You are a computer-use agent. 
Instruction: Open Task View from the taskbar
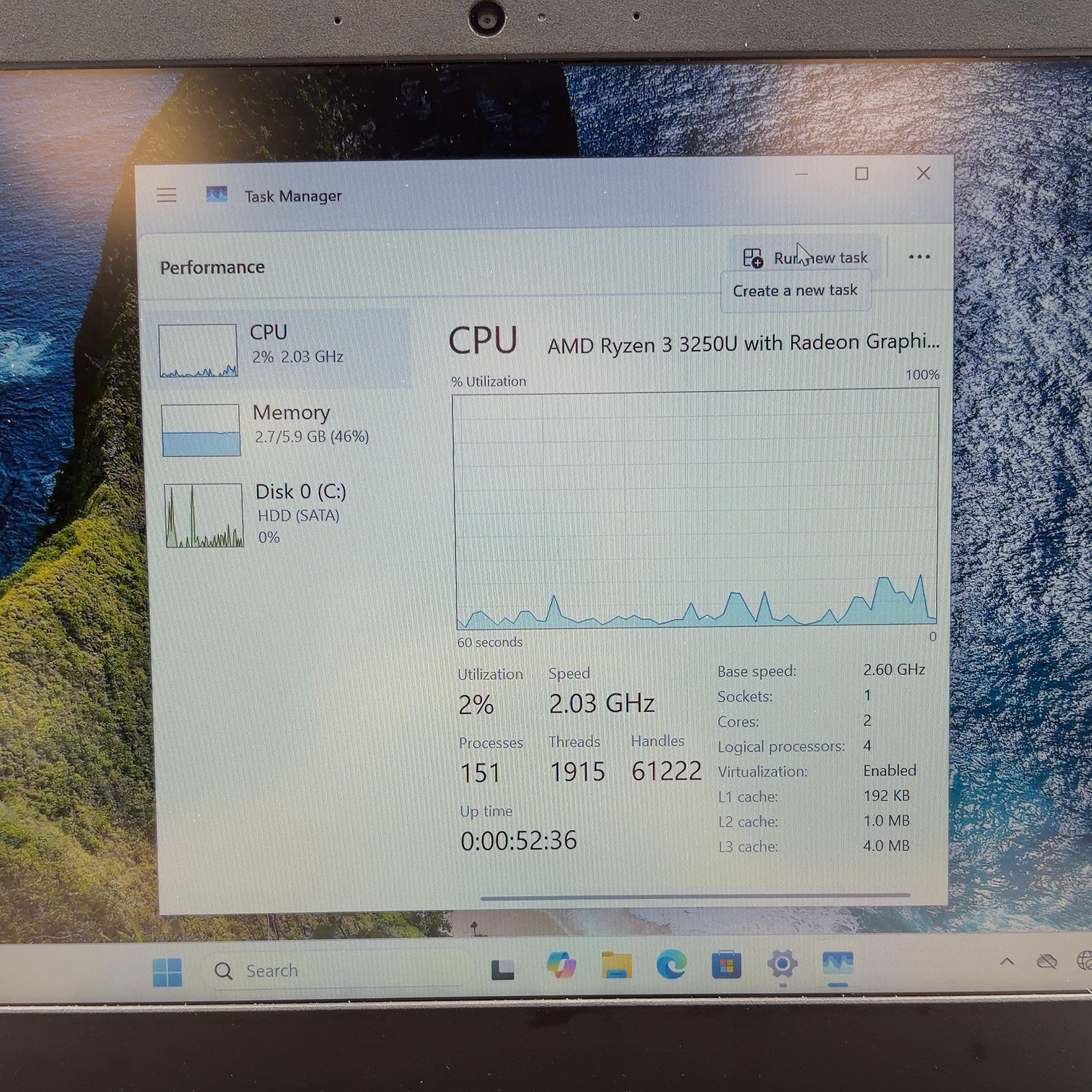pyautogui.click(x=502, y=969)
